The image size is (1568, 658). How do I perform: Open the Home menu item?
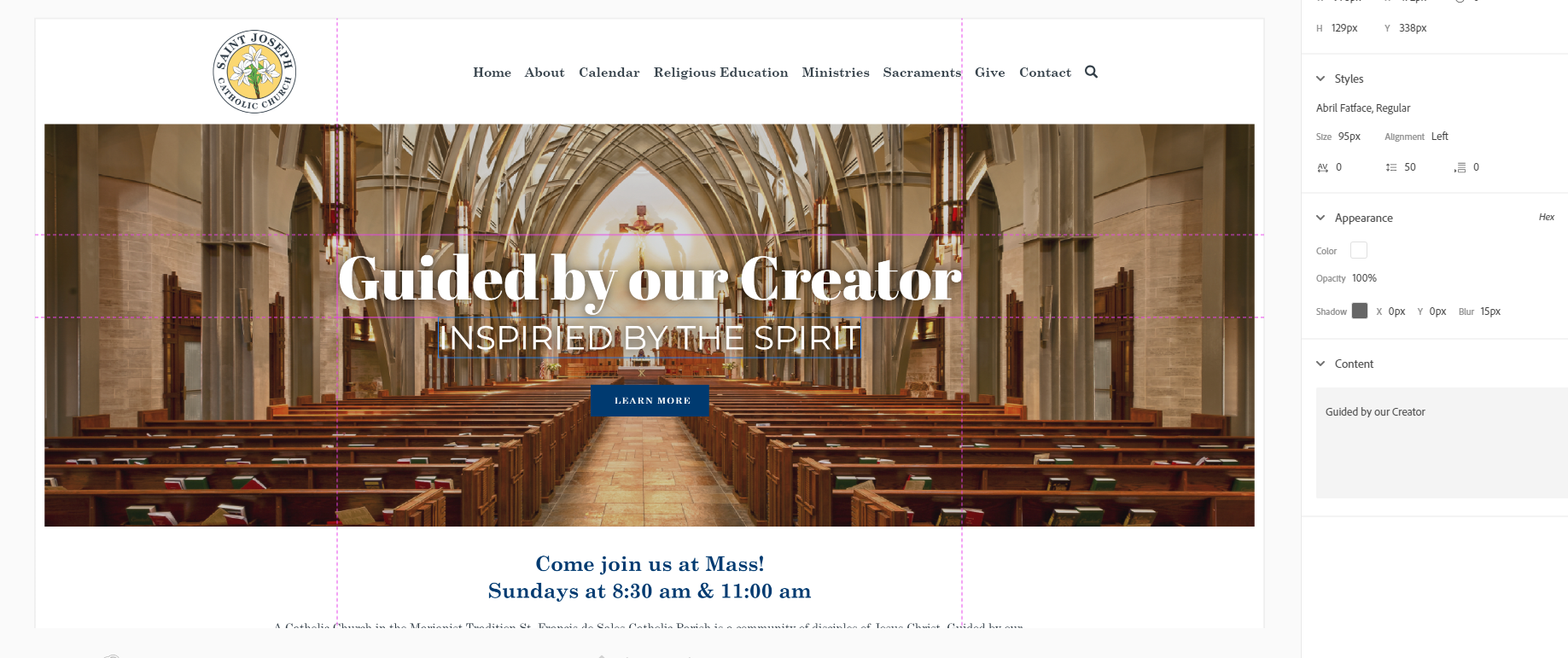[x=492, y=73]
